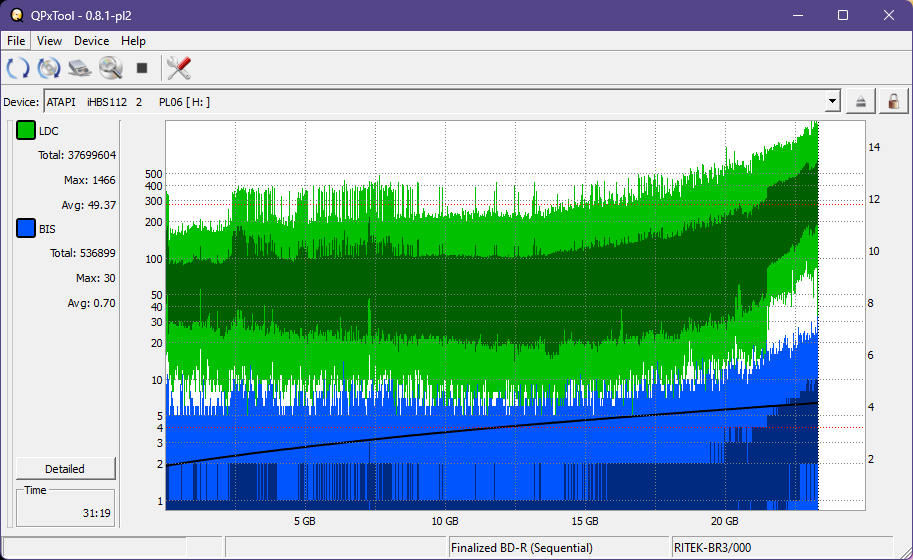This screenshot has height=560, width=913.
Task: Click the 5 GB axis label
Action: coord(305,521)
